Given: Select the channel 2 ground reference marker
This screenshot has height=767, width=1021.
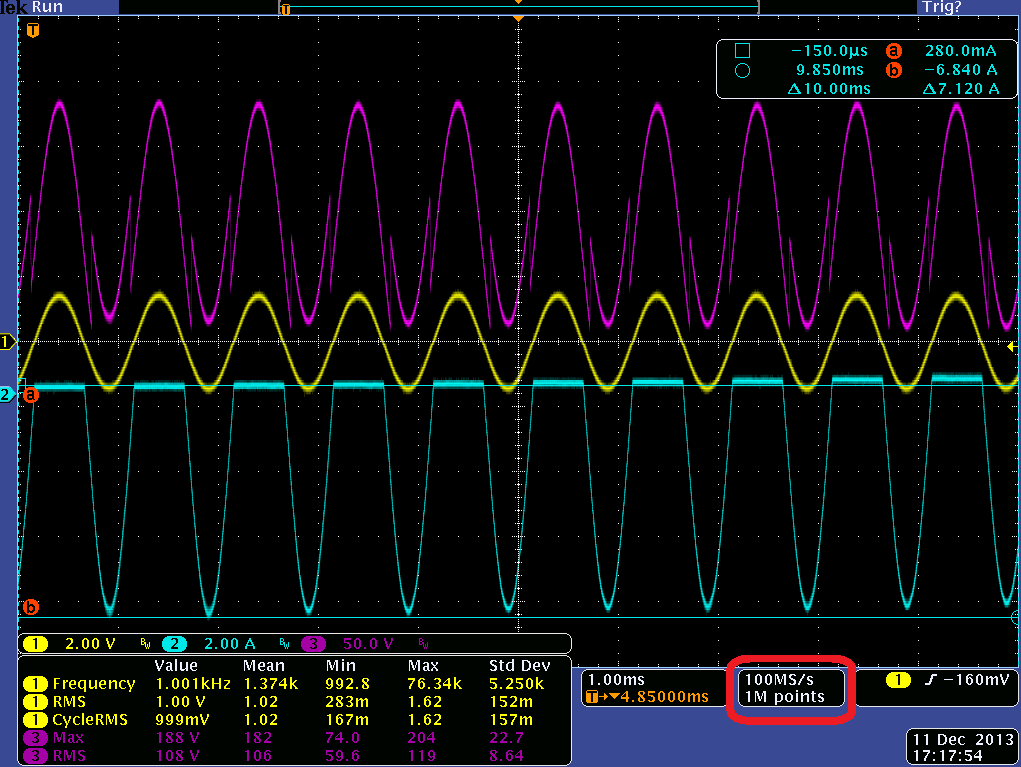Looking at the screenshot, I should (7, 394).
